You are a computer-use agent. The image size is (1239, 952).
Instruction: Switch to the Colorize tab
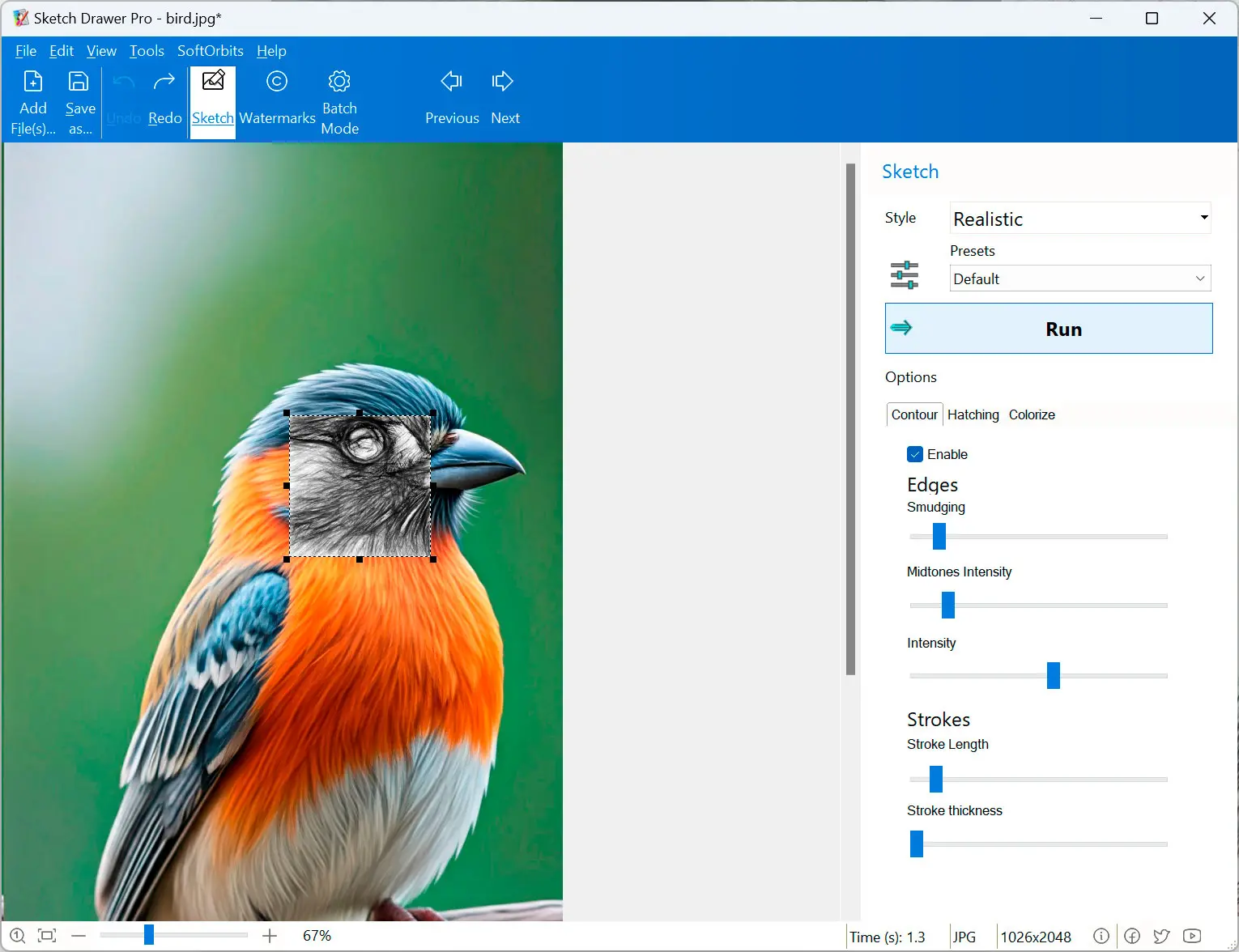point(1032,414)
